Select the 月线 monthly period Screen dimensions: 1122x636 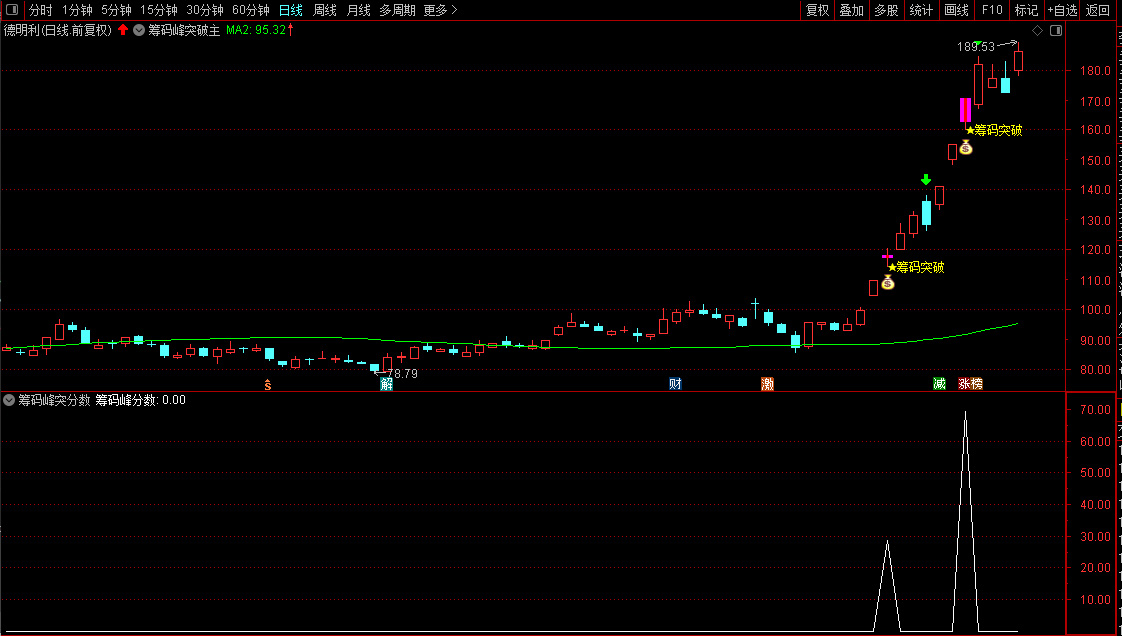358,10
